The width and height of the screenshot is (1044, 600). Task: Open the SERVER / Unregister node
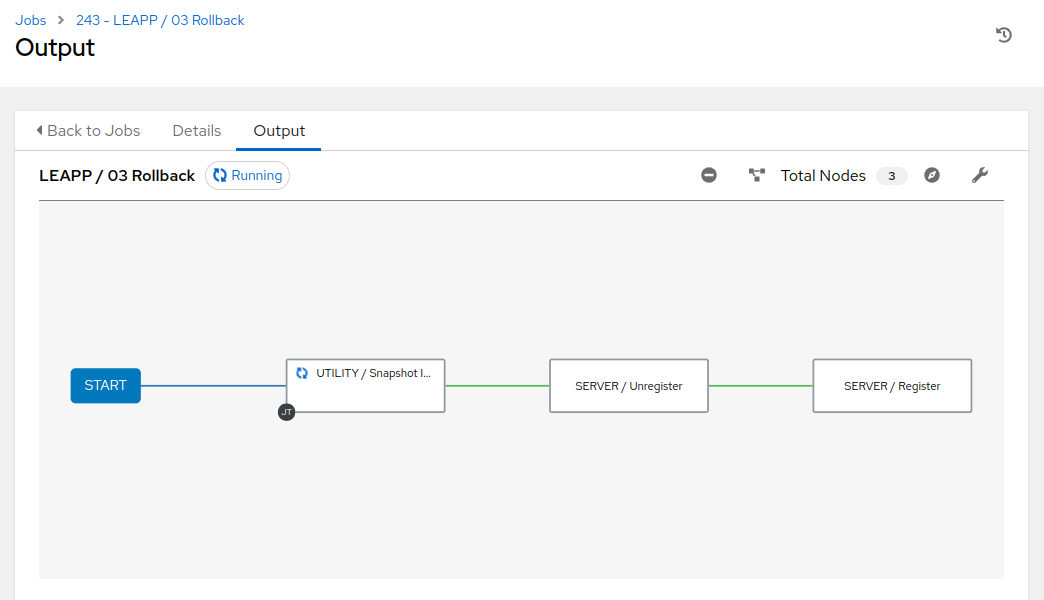[x=629, y=386]
